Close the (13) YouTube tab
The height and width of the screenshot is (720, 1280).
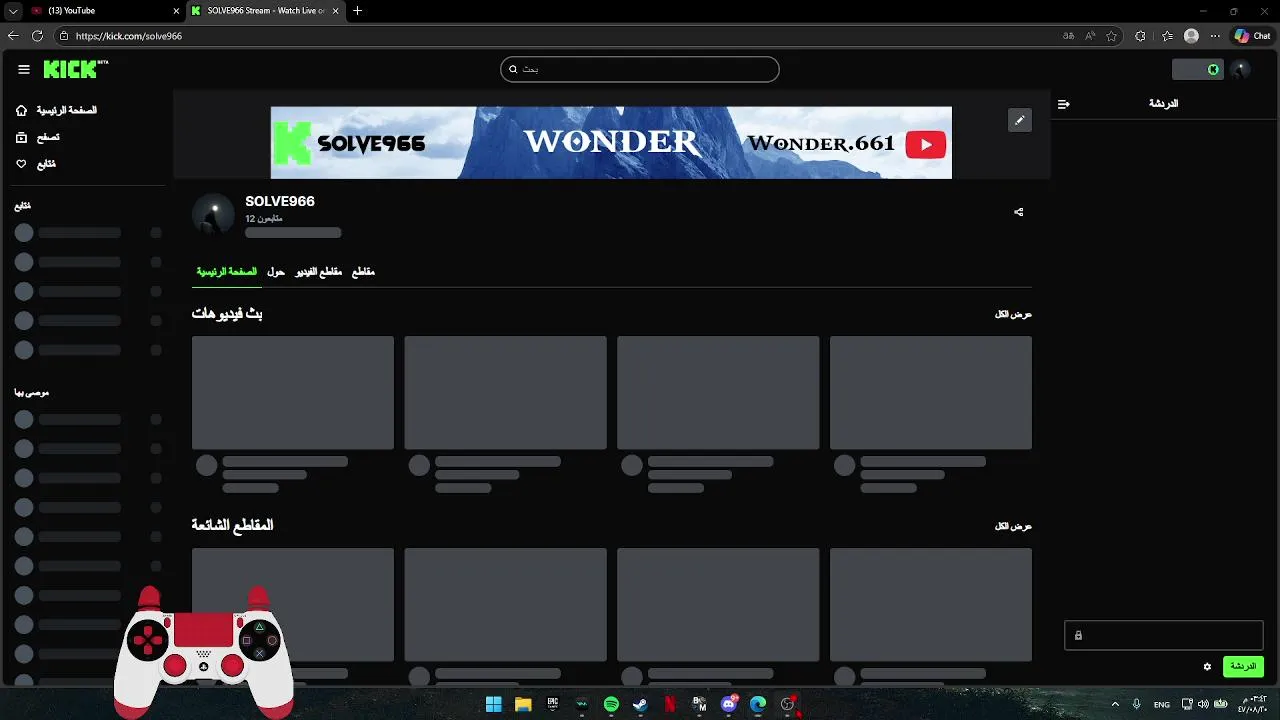(177, 11)
